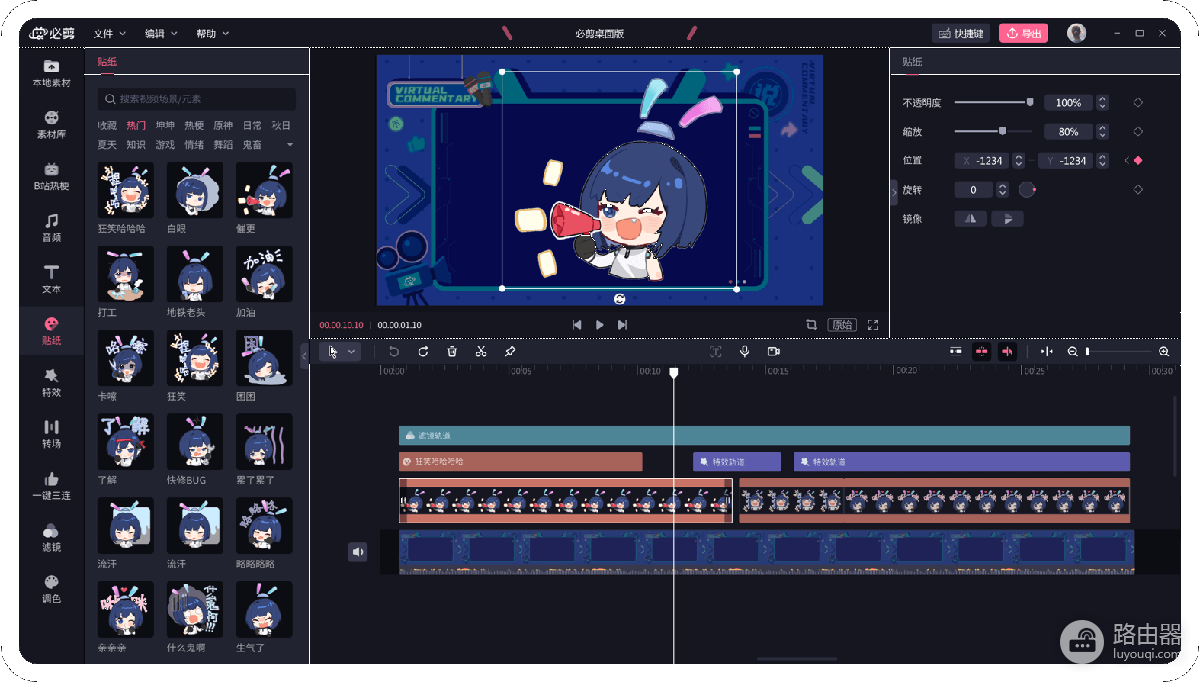Expand more sticker categories arrow
Screen dimensions: 1200x682
pos(290,145)
